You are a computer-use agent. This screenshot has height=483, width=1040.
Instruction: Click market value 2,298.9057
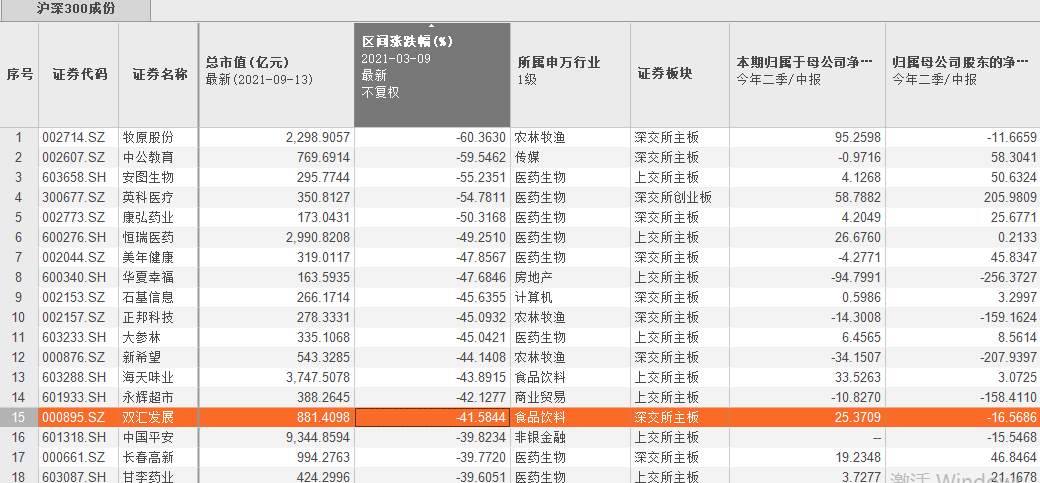click(x=277, y=137)
